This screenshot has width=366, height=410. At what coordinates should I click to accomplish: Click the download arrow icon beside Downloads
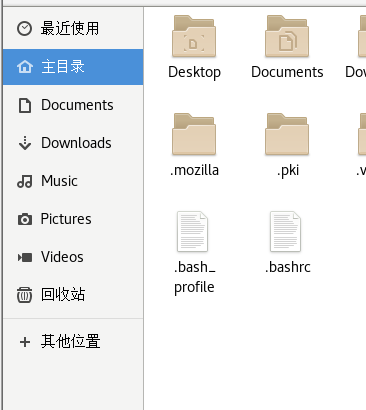25,143
